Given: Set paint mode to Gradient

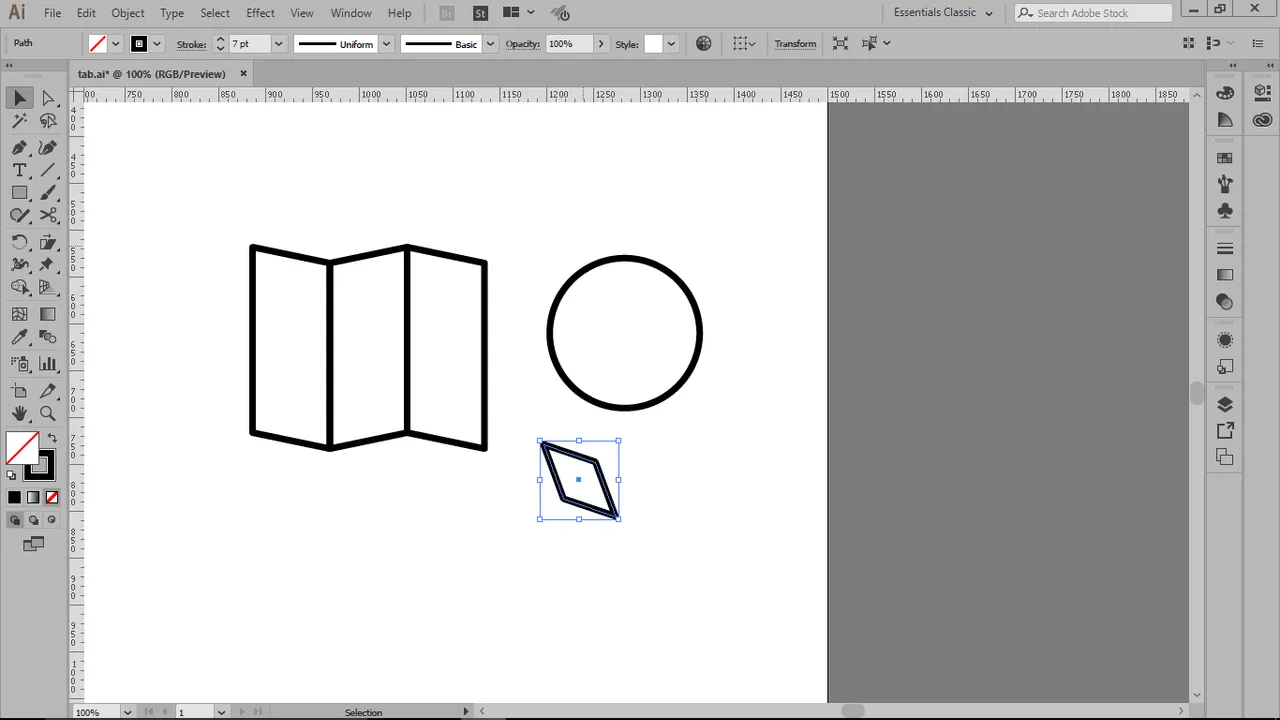Looking at the screenshot, I should click(33, 497).
